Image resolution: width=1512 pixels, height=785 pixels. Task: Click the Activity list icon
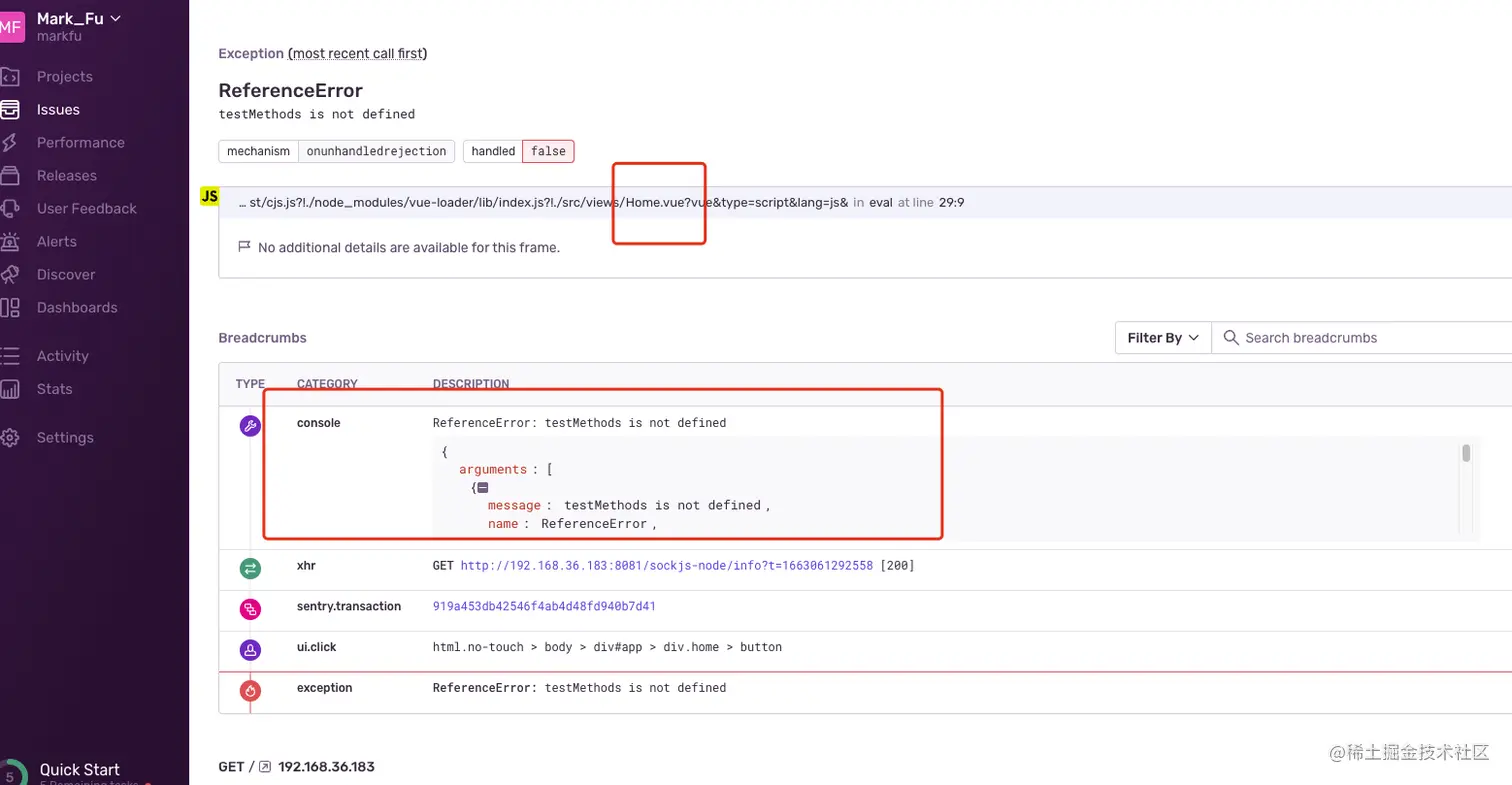[x=10, y=356]
